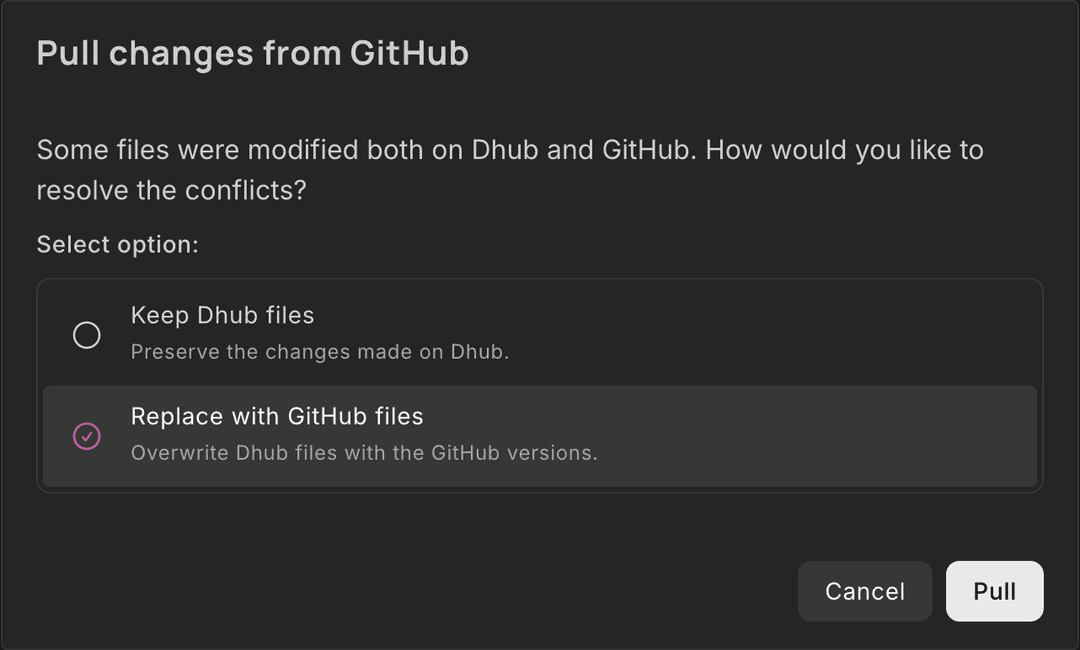This screenshot has height=650, width=1080.
Task: Click empty space right of Keep Dhub description
Action: (x=780, y=352)
